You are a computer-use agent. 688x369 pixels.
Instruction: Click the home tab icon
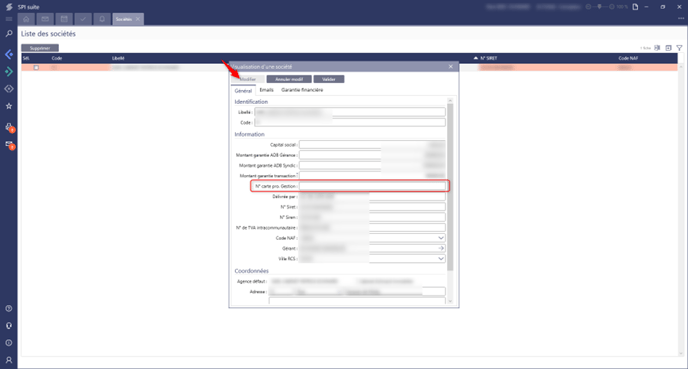coord(26,19)
